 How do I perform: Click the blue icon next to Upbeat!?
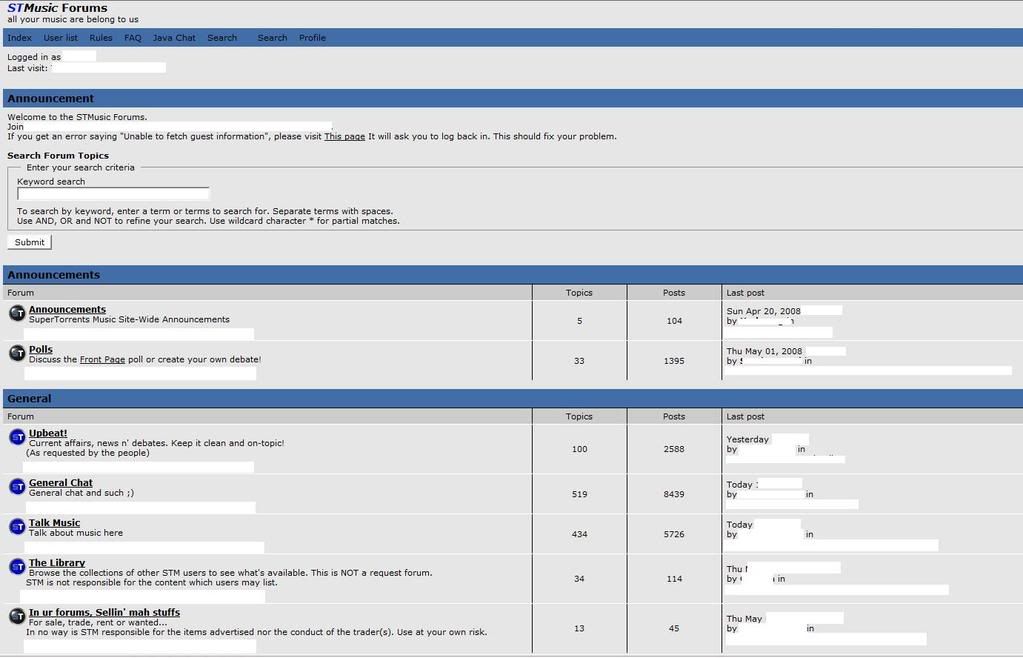[17, 437]
